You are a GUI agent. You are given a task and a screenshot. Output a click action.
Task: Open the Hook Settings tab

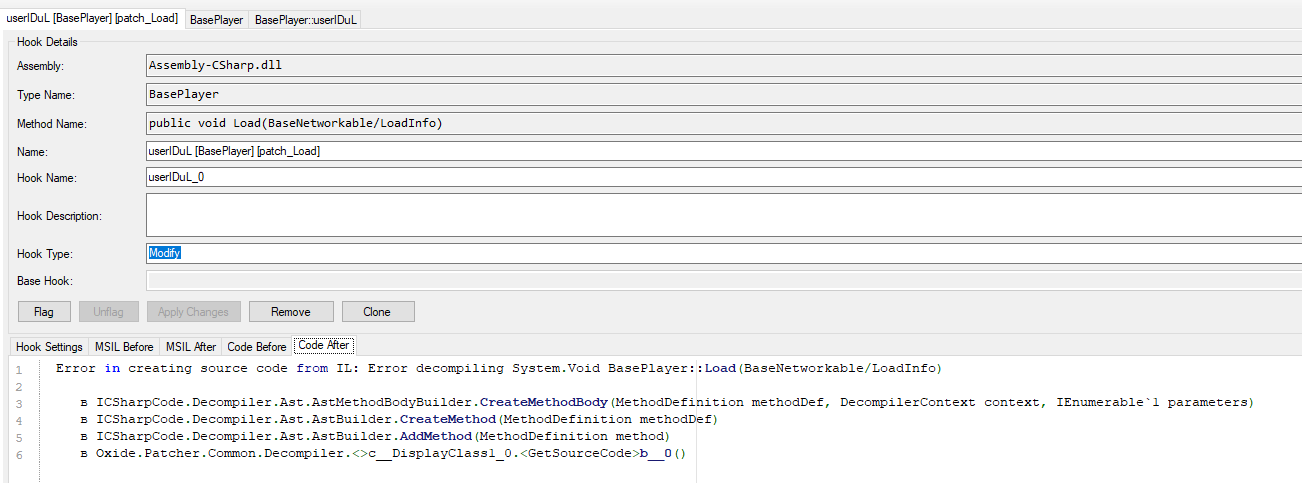click(49, 347)
